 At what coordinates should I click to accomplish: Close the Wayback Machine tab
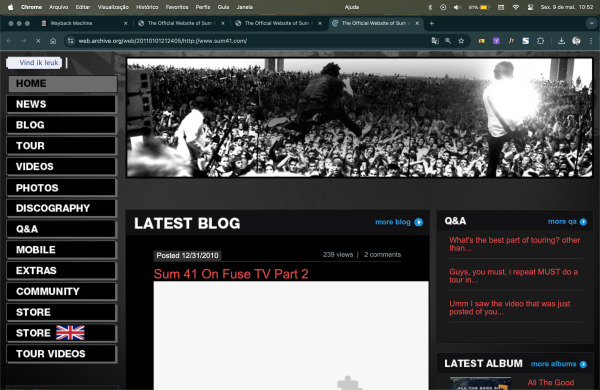pos(126,23)
